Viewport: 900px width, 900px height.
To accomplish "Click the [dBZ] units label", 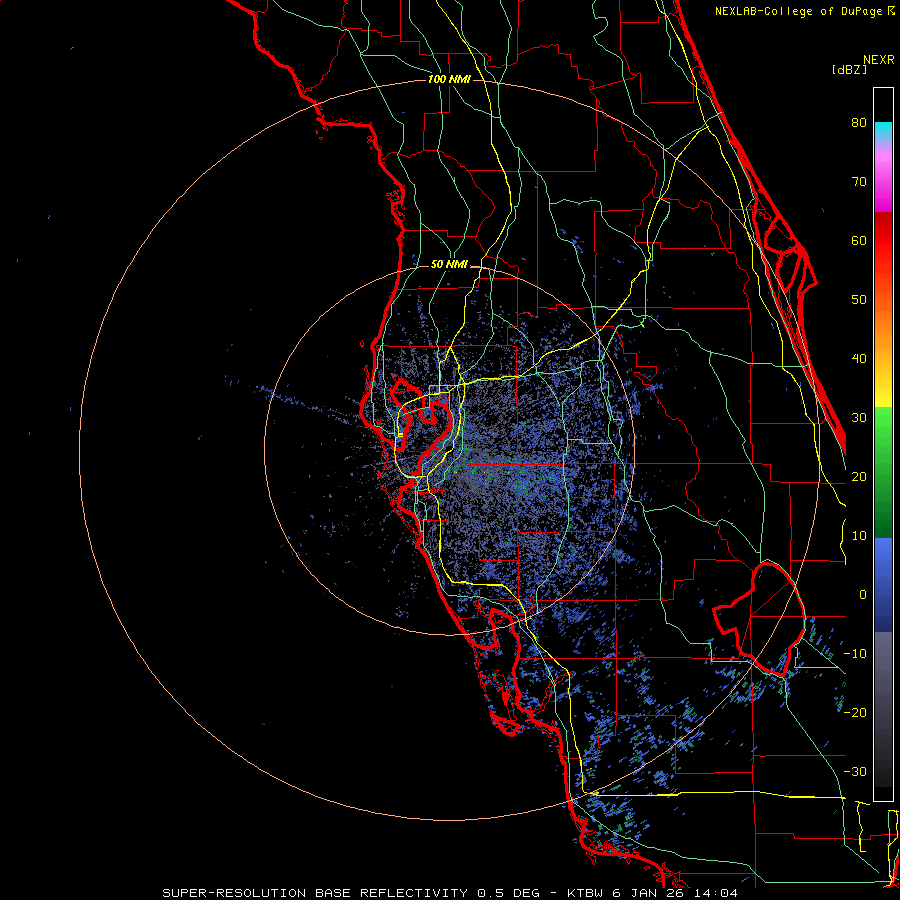I will (849, 69).
